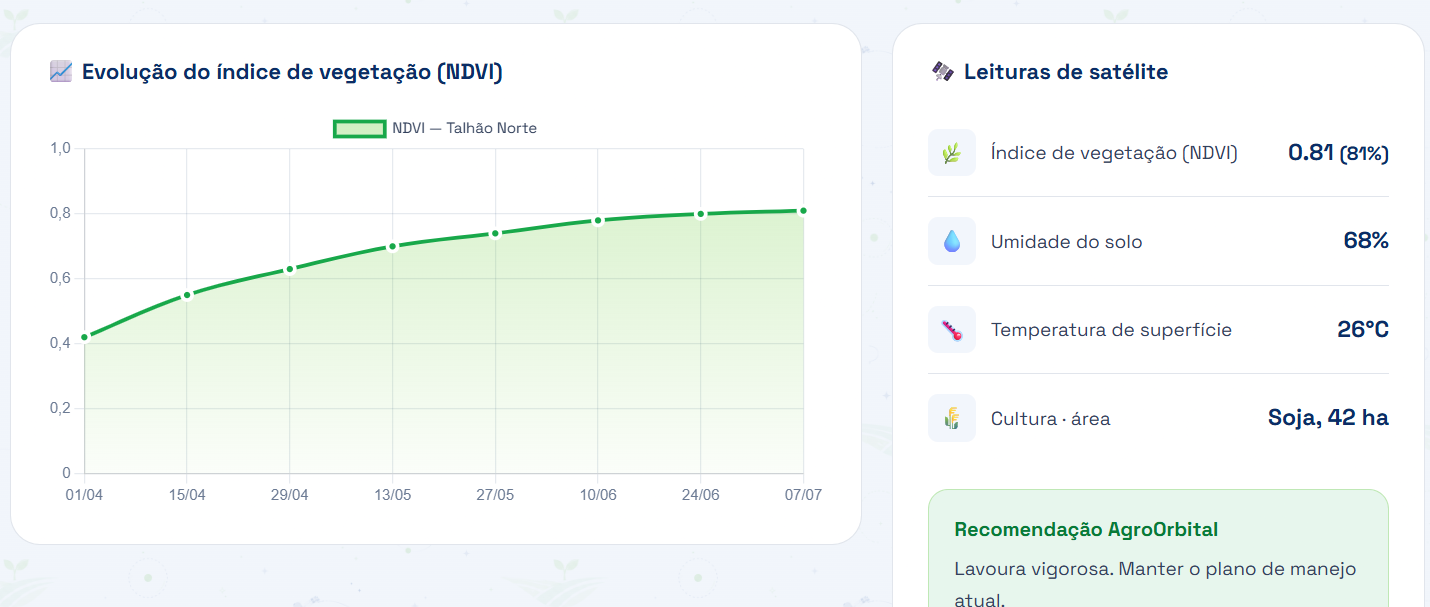
Task: Click the water drop icon for Umidade do solo
Action: 952,241
